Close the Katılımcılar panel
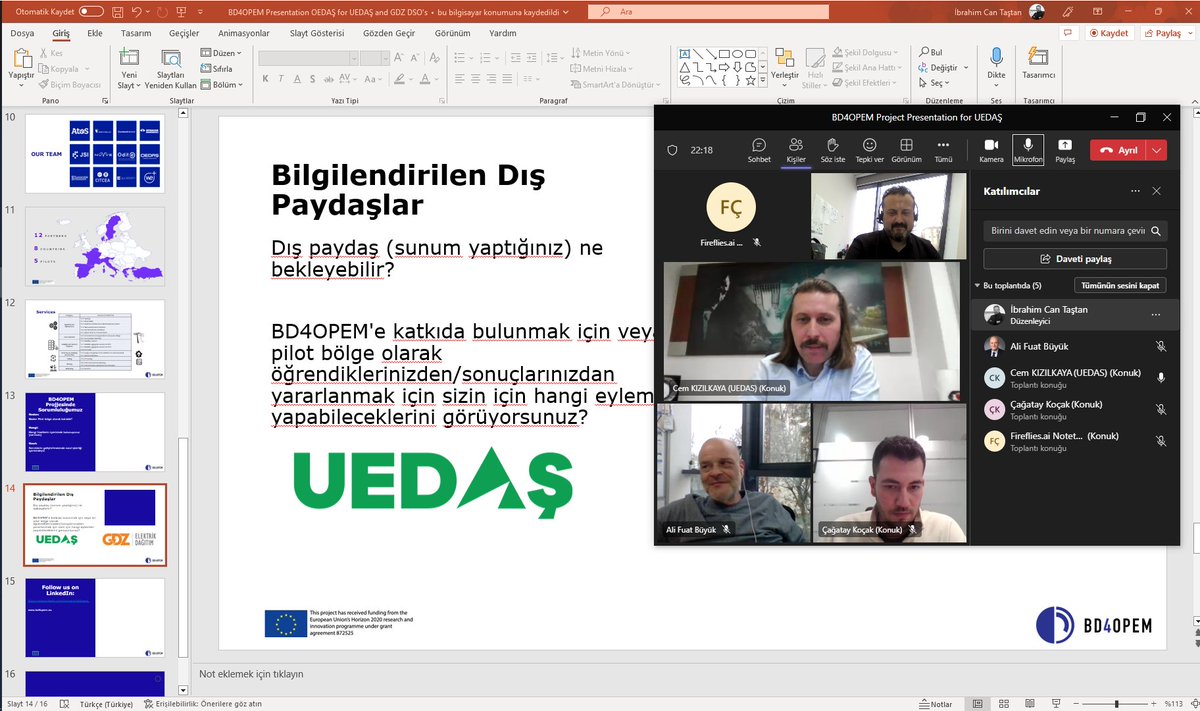The height and width of the screenshot is (711, 1200). 1157,190
